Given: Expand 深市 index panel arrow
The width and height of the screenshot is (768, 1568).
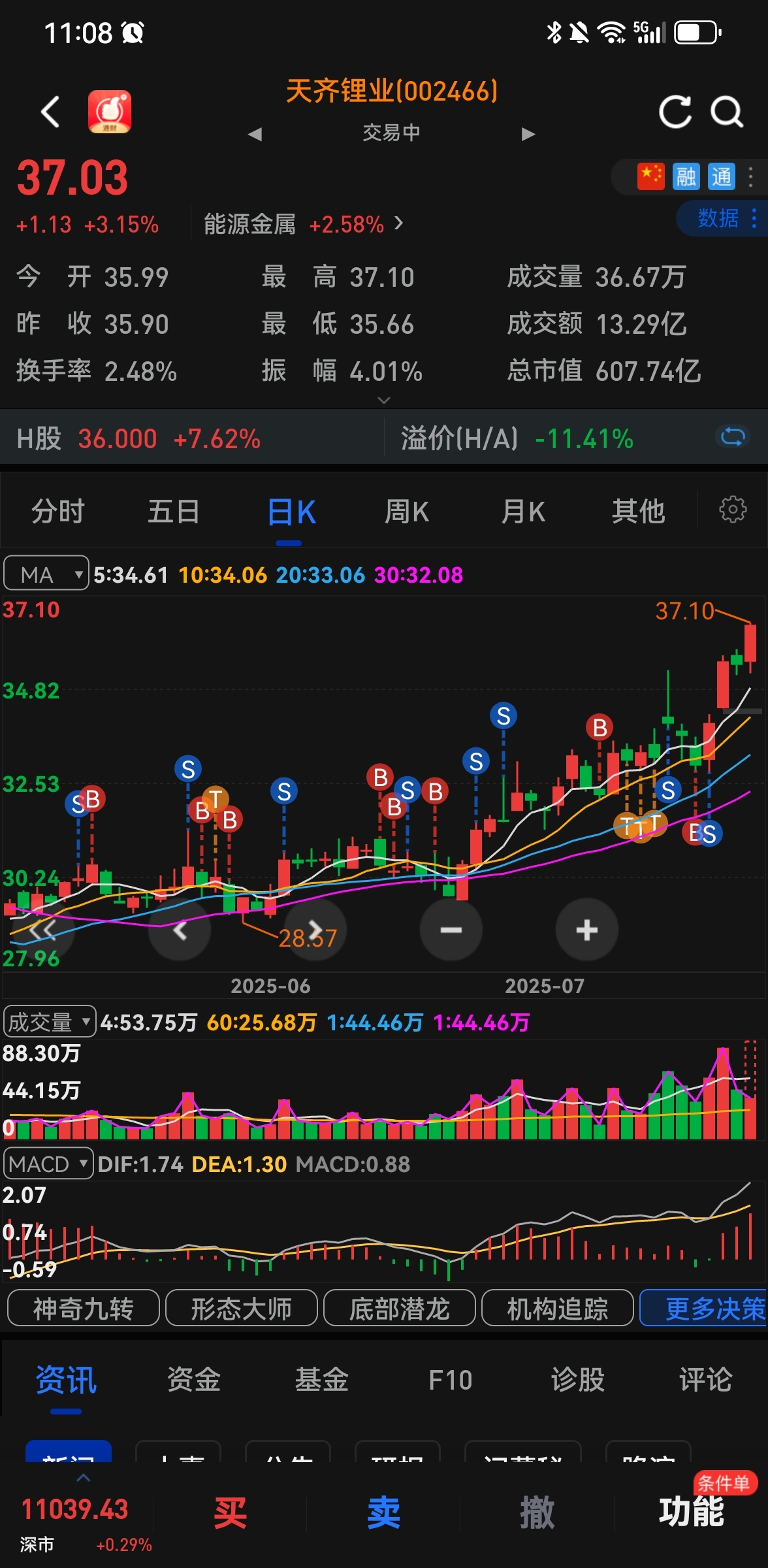Looking at the screenshot, I should [84, 1478].
